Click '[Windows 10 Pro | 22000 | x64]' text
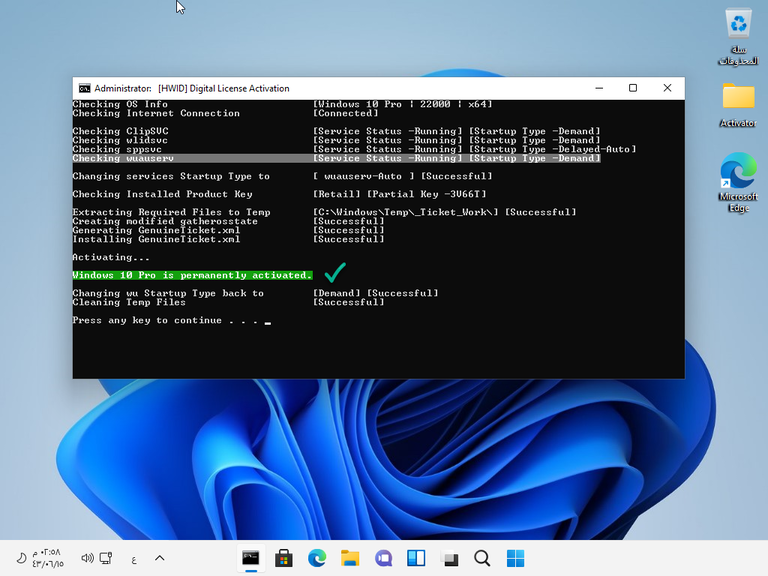Viewport: 768px width, 576px height. point(403,104)
